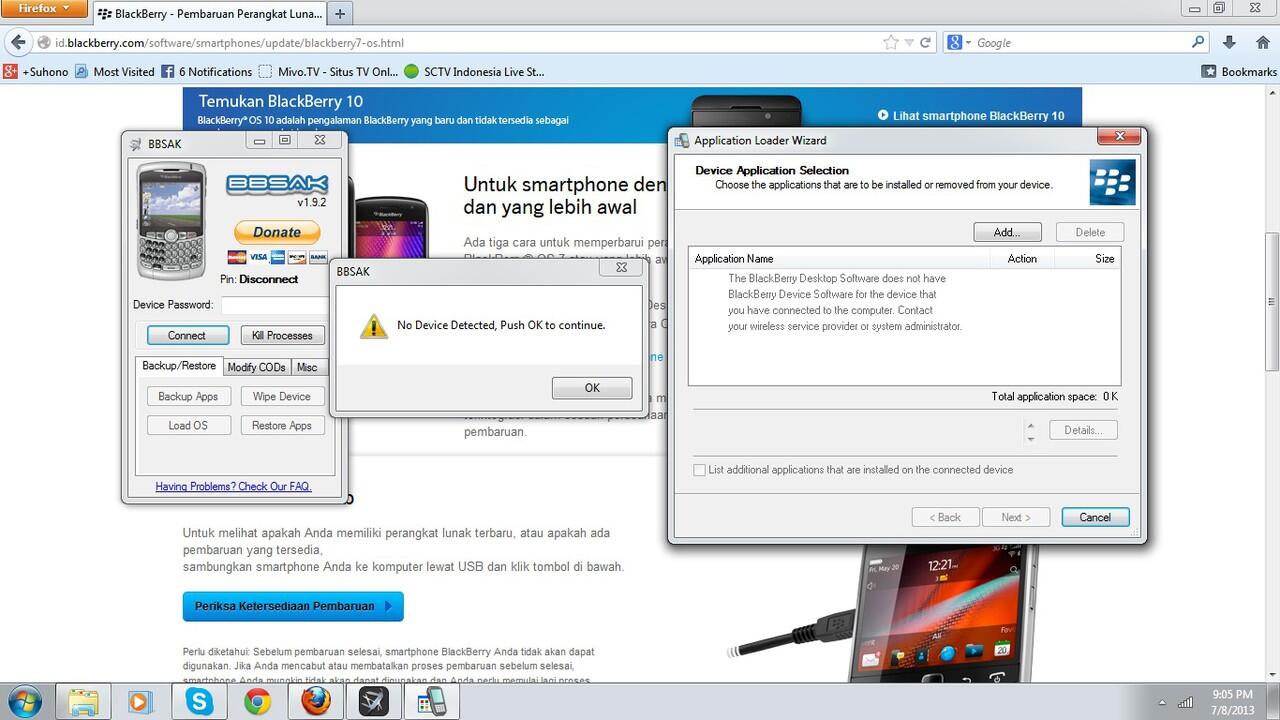Open the Firefox downloads arrow
The width and height of the screenshot is (1280, 720).
[x=1229, y=43]
